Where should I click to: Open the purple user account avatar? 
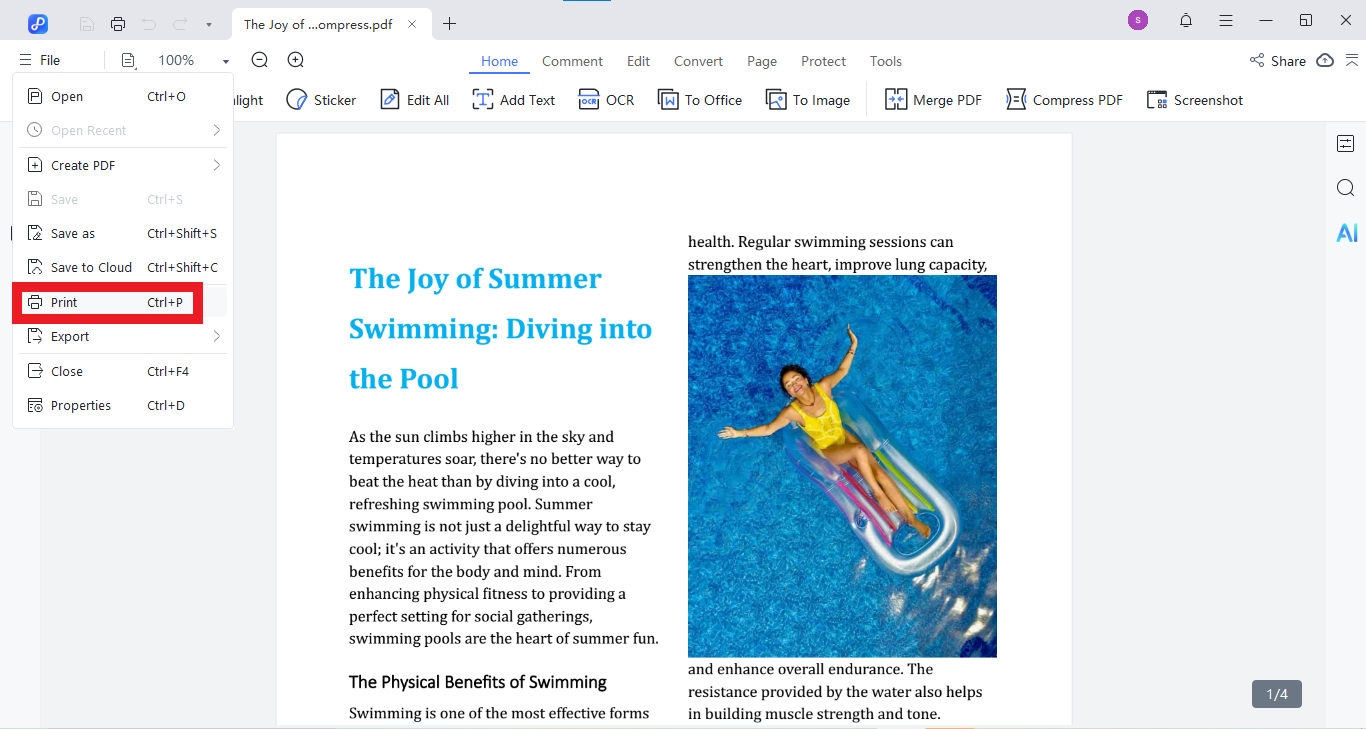coord(1137,20)
